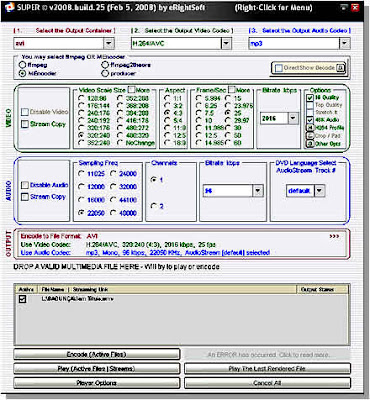Viewport: 370px width, 400px height.
Task: Open the Output Container dropdown showing avi
Action: tap(109, 43)
